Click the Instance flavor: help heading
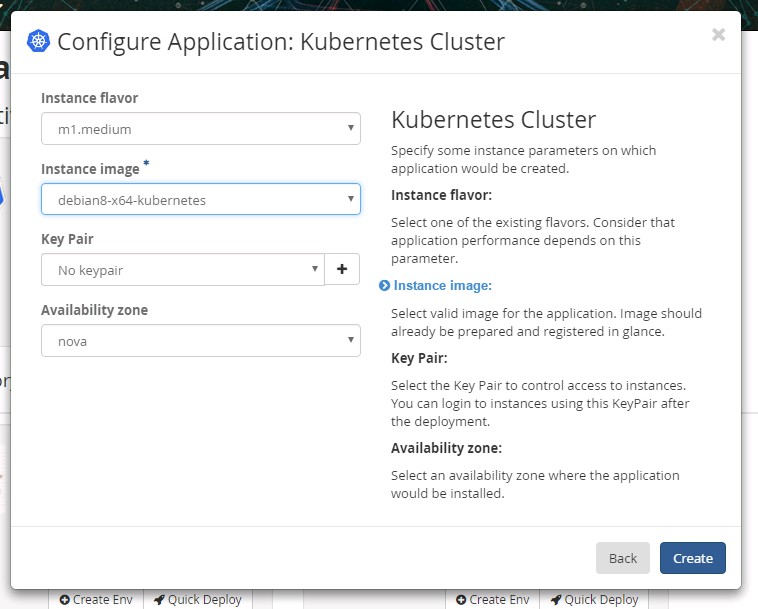The width and height of the screenshot is (758, 609). click(x=441, y=195)
